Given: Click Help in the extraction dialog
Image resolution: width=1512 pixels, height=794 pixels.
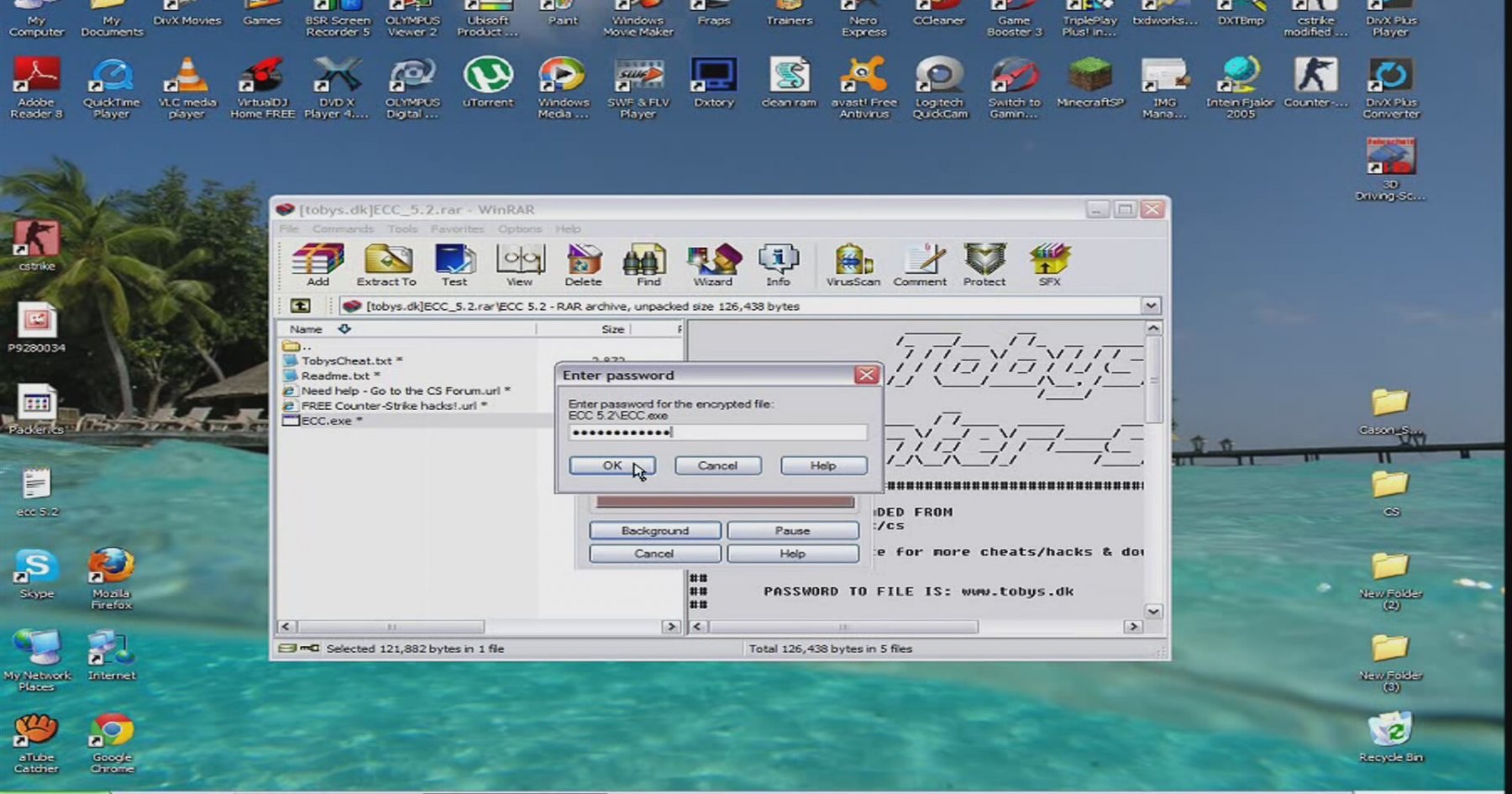Looking at the screenshot, I should pyautogui.click(x=792, y=554).
